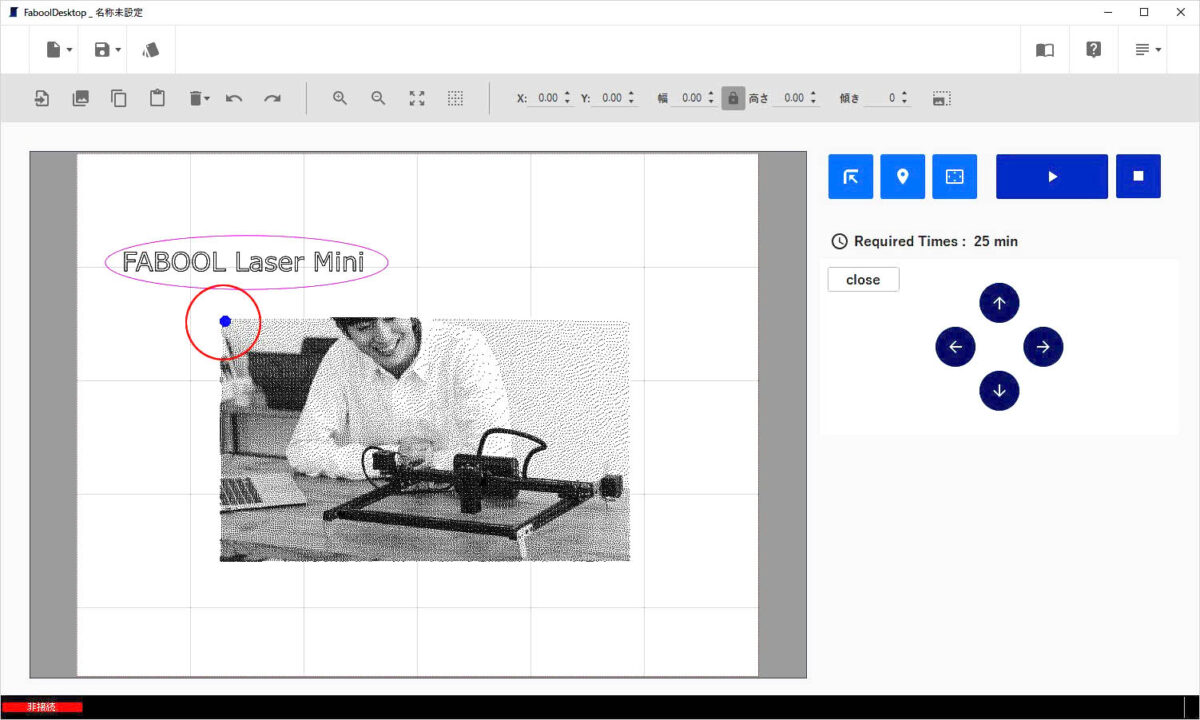Screen dimensions: 1200x720
Task: Toggle the dotted grid display
Action: coord(455,98)
